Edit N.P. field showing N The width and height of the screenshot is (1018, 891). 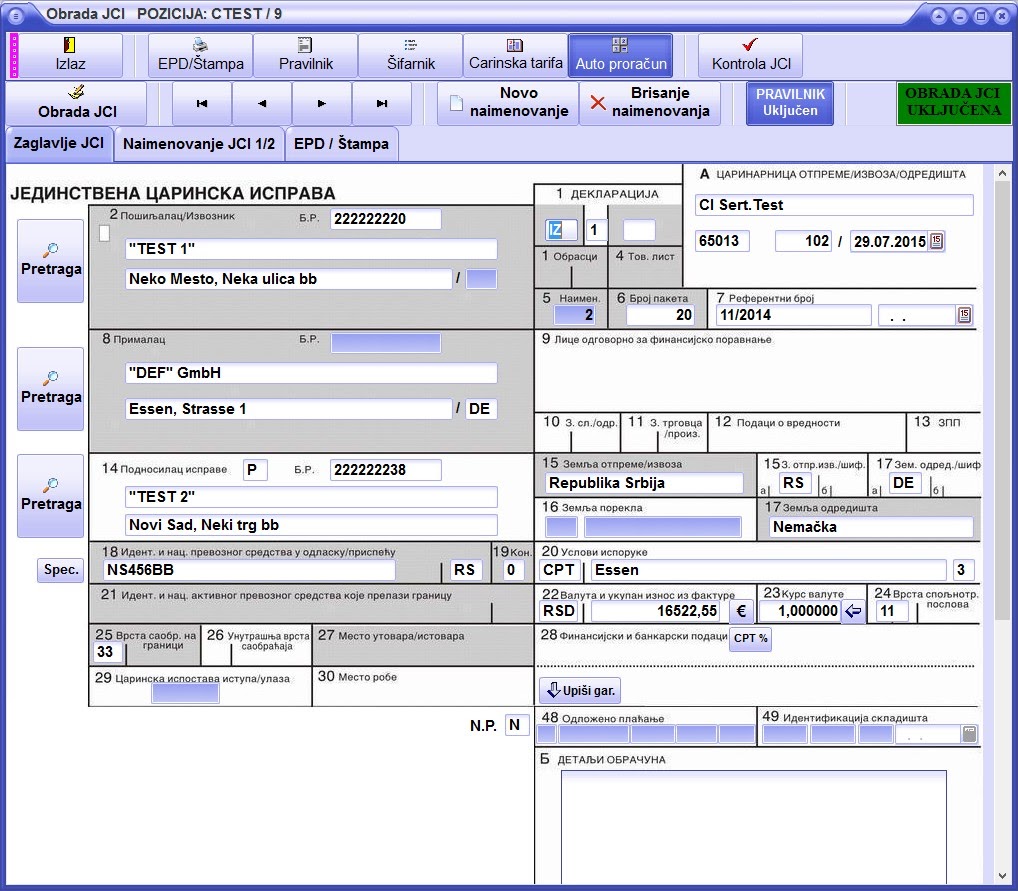(x=515, y=725)
